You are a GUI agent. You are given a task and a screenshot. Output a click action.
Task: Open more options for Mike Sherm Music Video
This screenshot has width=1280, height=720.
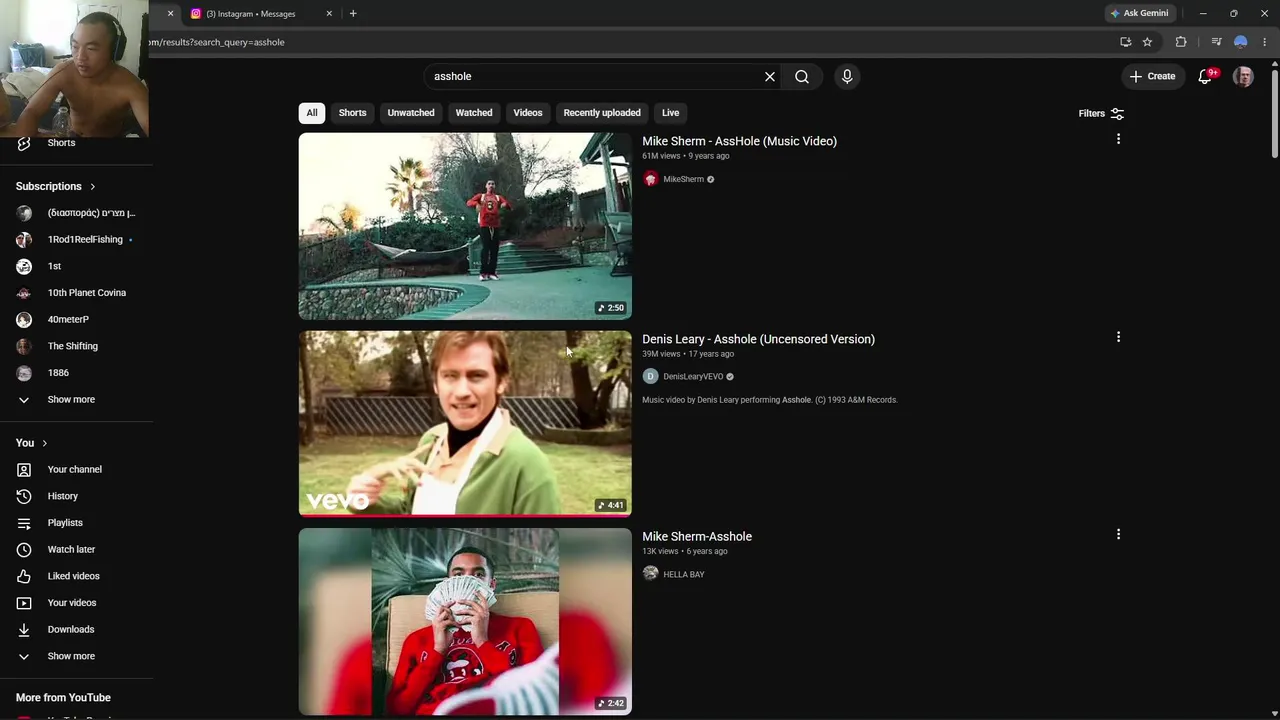tap(1118, 139)
